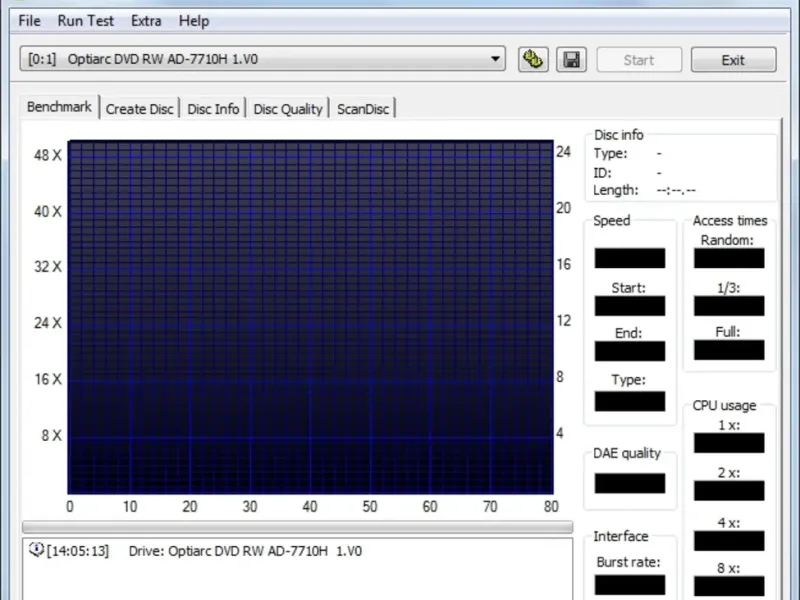This screenshot has height=600, width=800.
Task: Click the Burst rate result field
Action: click(630, 585)
